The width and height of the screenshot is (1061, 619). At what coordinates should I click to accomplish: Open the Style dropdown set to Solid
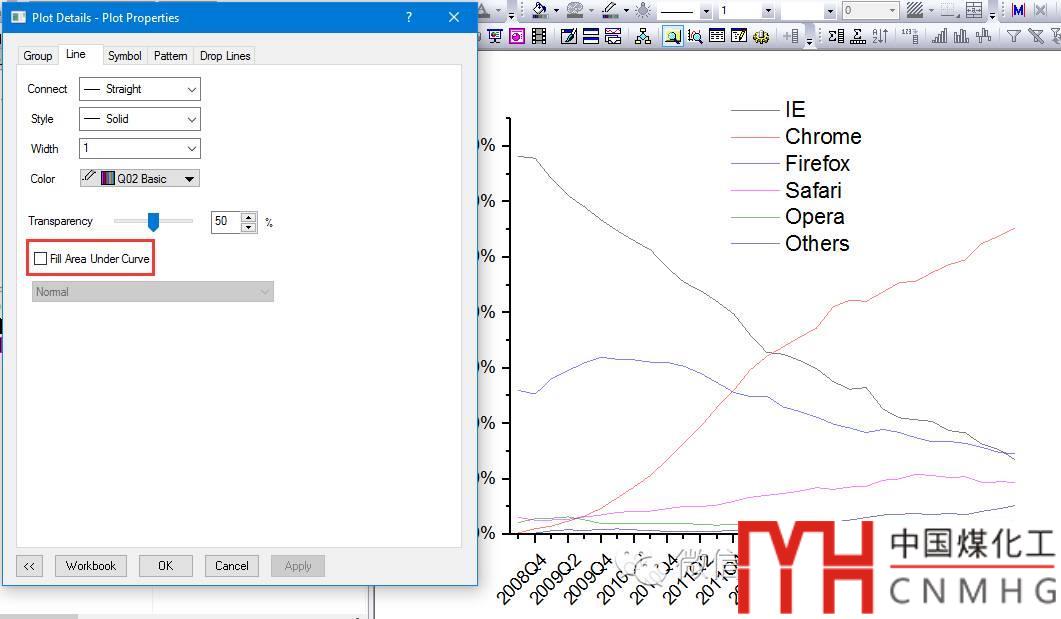(140, 119)
